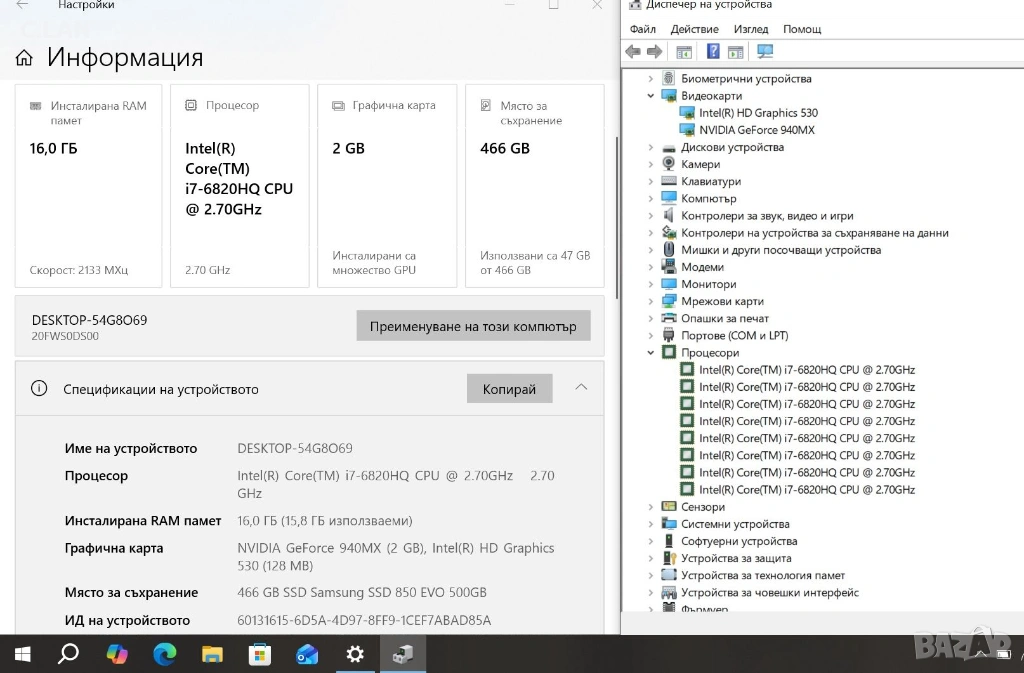1024x673 pixels.
Task: Click the Help icon in Device Manager toolbar
Action: (713, 52)
